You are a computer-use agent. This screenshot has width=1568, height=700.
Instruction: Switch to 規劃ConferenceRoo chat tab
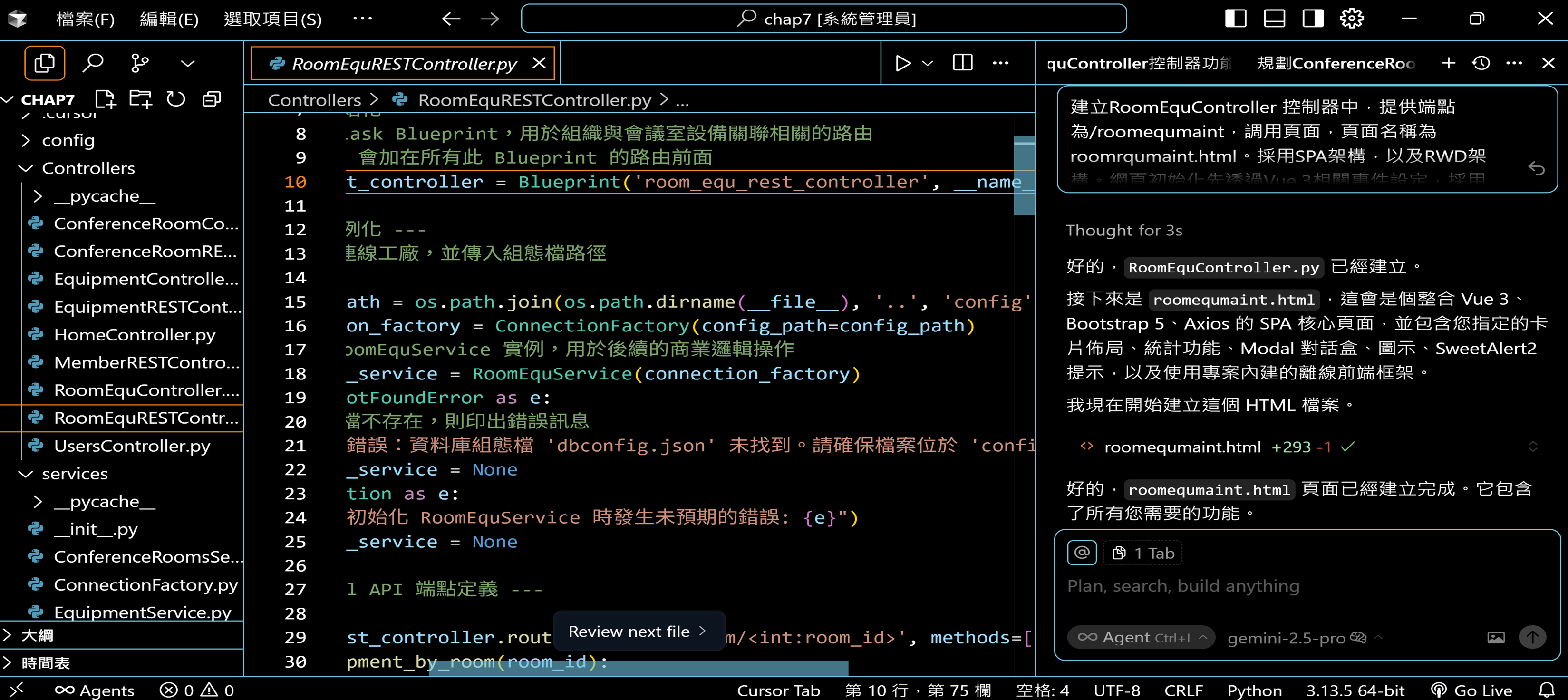click(x=1336, y=63)
